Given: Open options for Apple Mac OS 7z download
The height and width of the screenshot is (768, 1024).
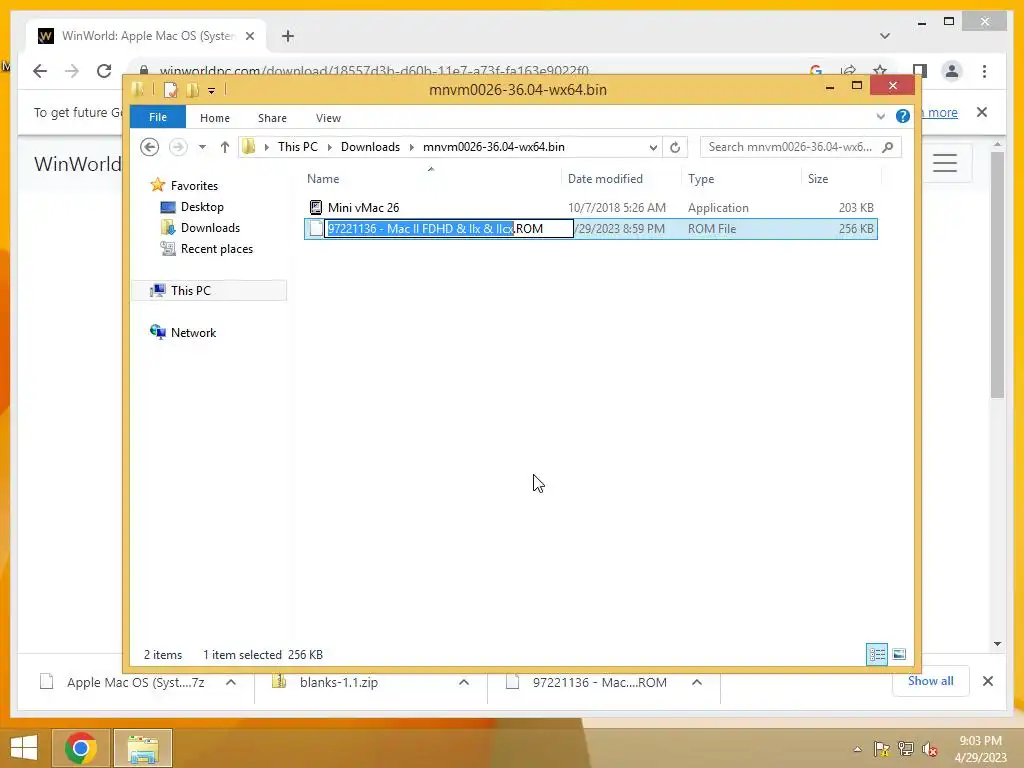Looking at the screenshot, I should click(231, 682).
